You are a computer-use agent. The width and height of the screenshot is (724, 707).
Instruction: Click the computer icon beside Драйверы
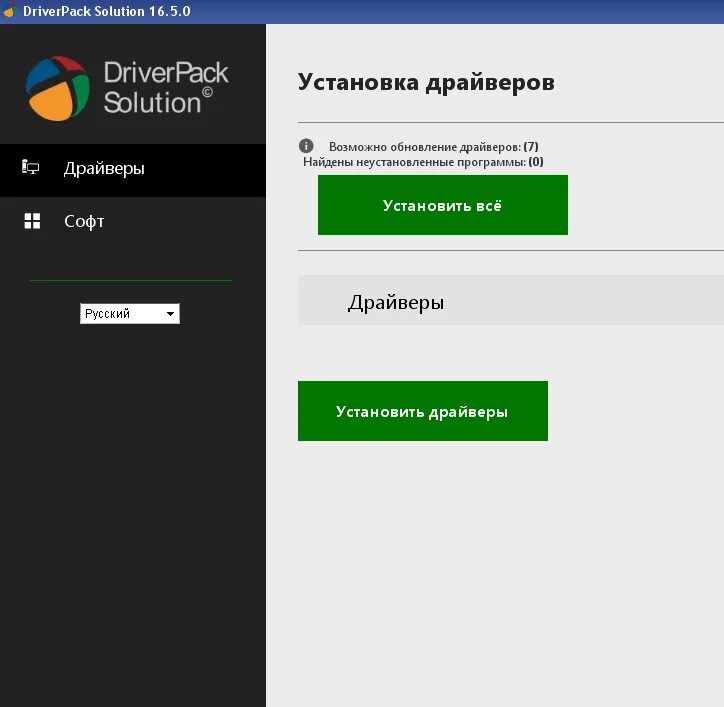[x=30, y=167]
